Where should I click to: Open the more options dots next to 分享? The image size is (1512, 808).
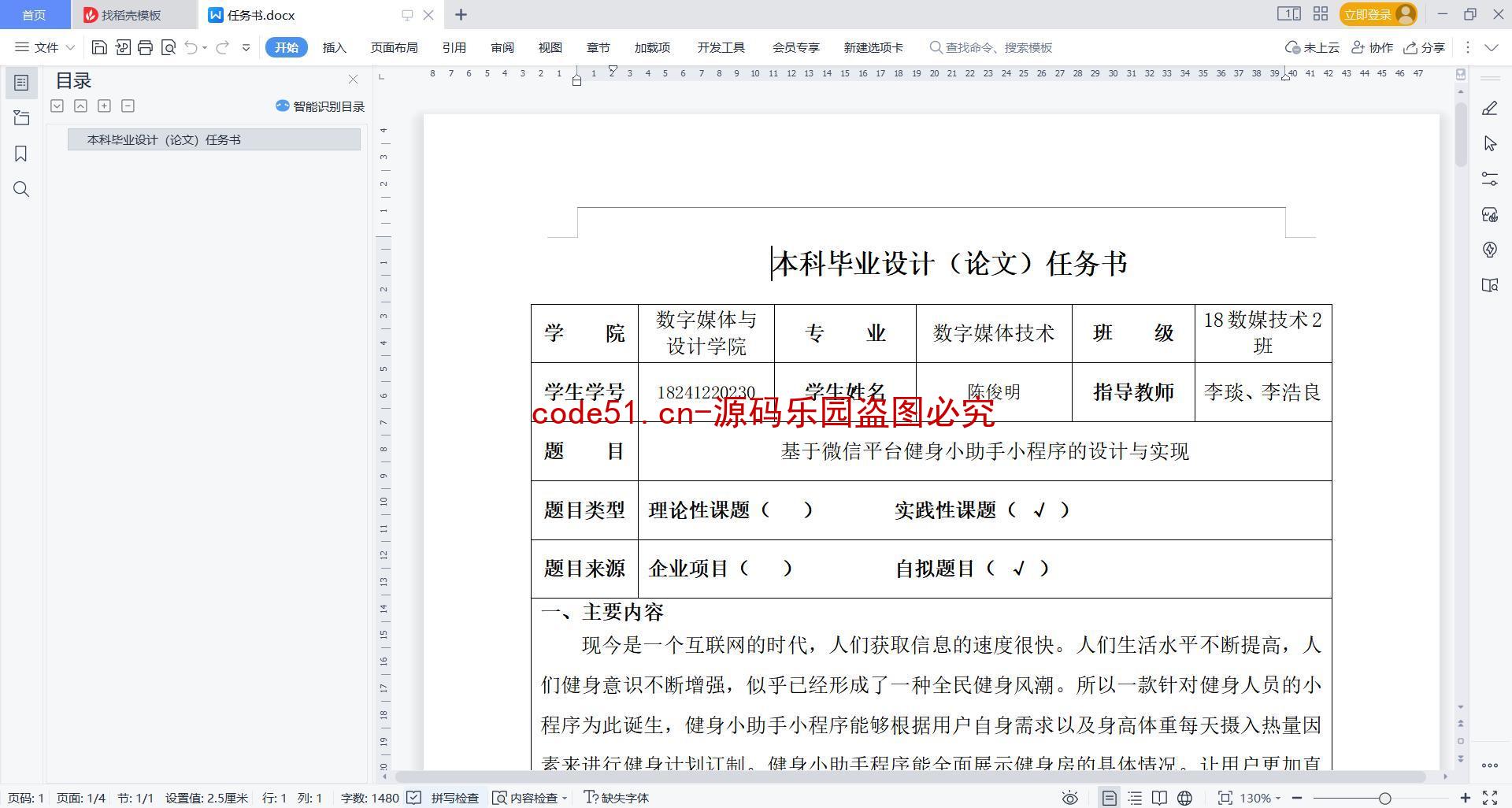(x=1467, y=47)
